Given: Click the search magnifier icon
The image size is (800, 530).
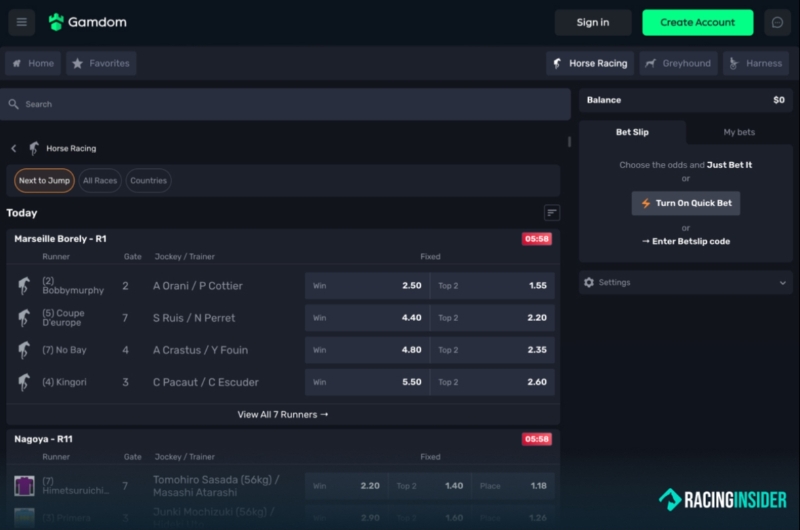Looking at the screenshot, I should pos(14,104).
